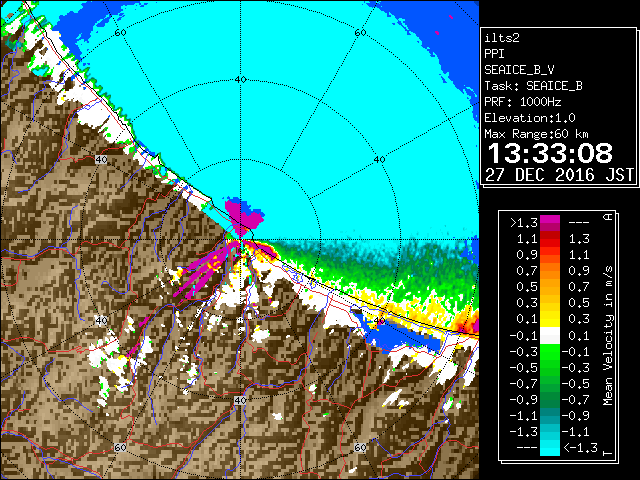Click the "Task: SEAICE_B" line
This screenshot has height=480, width=640.
point(533,86)
